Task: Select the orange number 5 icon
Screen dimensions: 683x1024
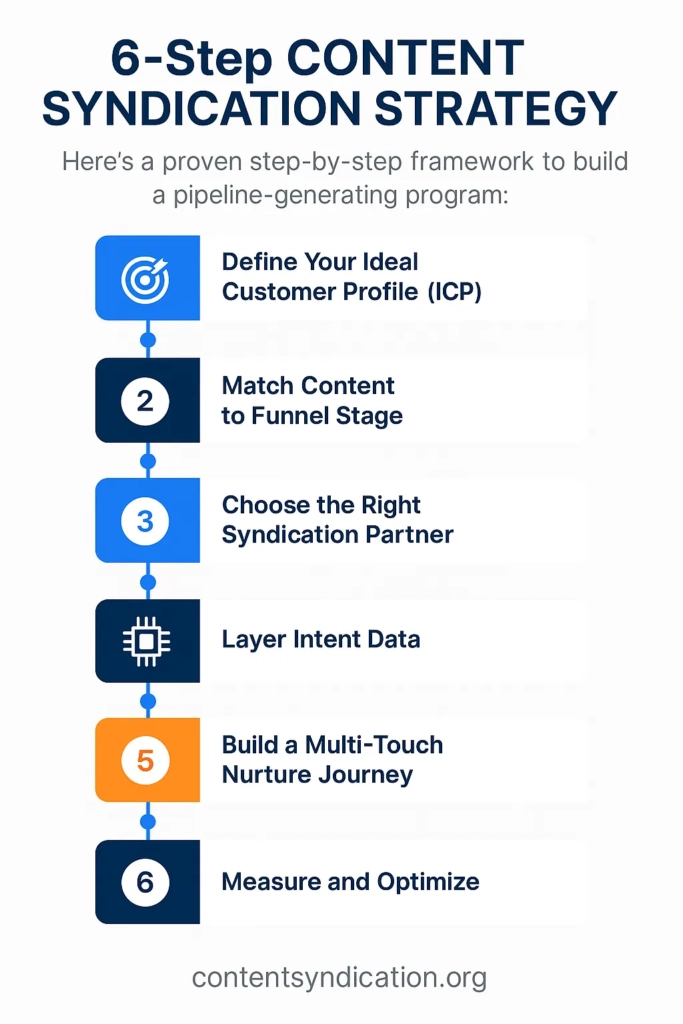Action: click(x=146, y=760)
